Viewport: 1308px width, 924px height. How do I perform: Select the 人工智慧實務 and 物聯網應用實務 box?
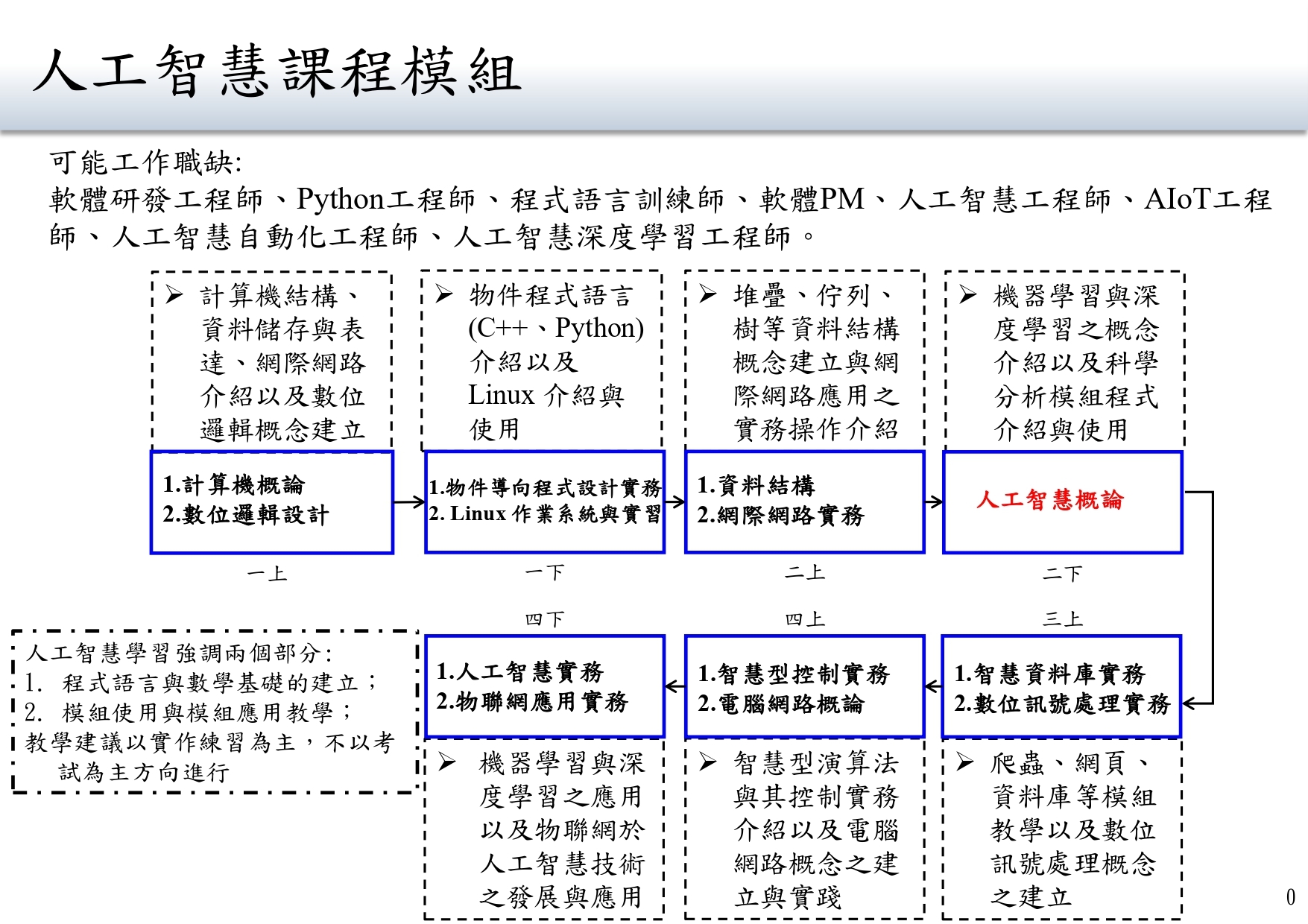click(x=545, y=686)
